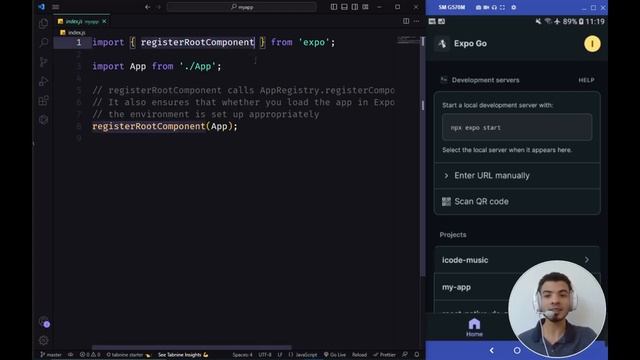Screen dimensions: 640x360
Task: Click the master branch in status bar
Action: click(51, 355)
